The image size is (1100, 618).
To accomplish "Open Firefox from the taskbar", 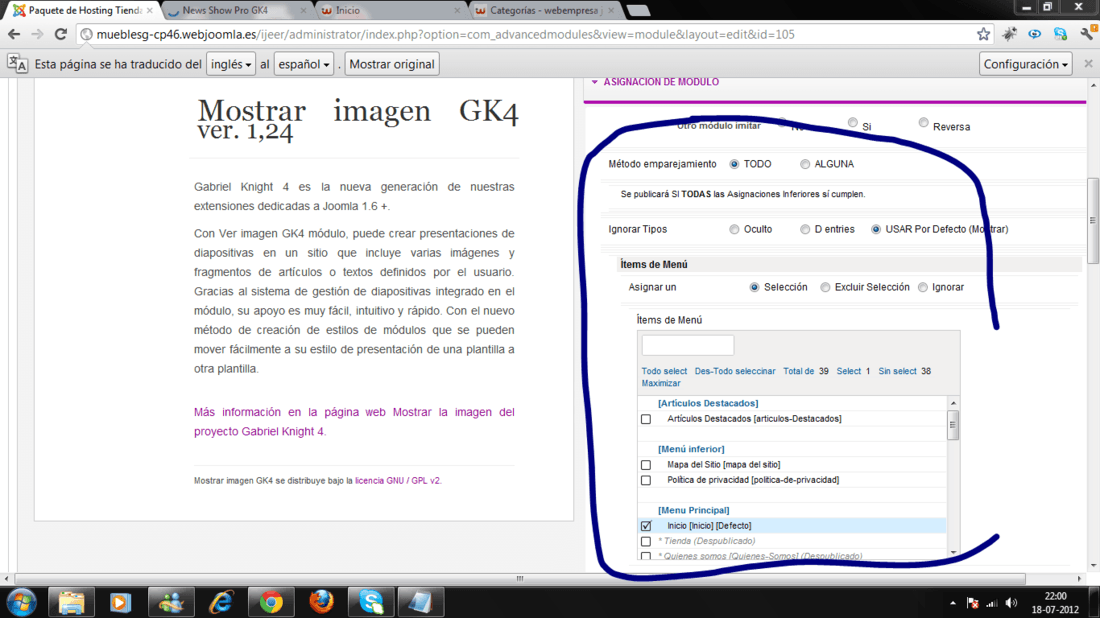I will [x=321, y=603].
